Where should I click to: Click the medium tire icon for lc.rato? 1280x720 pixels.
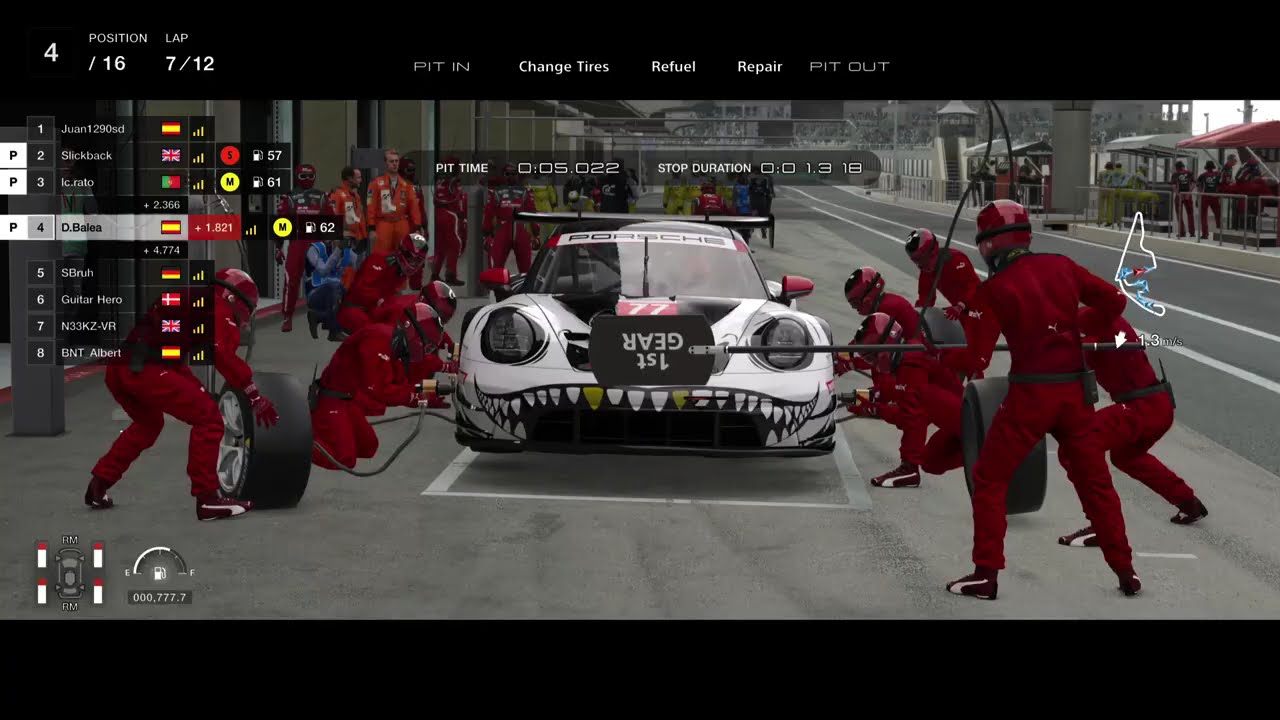229,182
